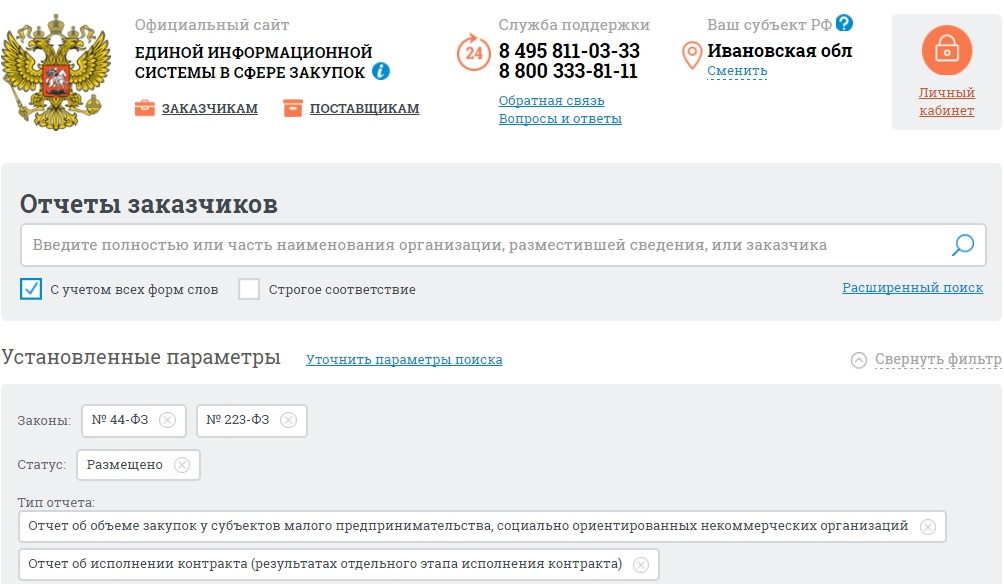Click Уточнить параметры поиска link

tap(404, 360)
